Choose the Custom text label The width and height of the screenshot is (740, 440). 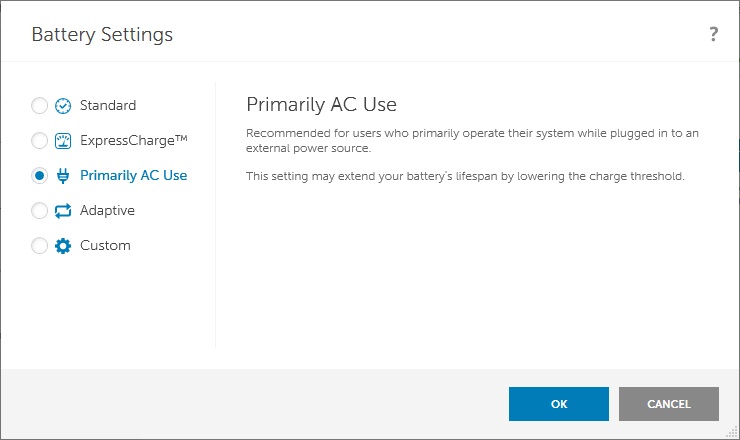tap(105, 245)
